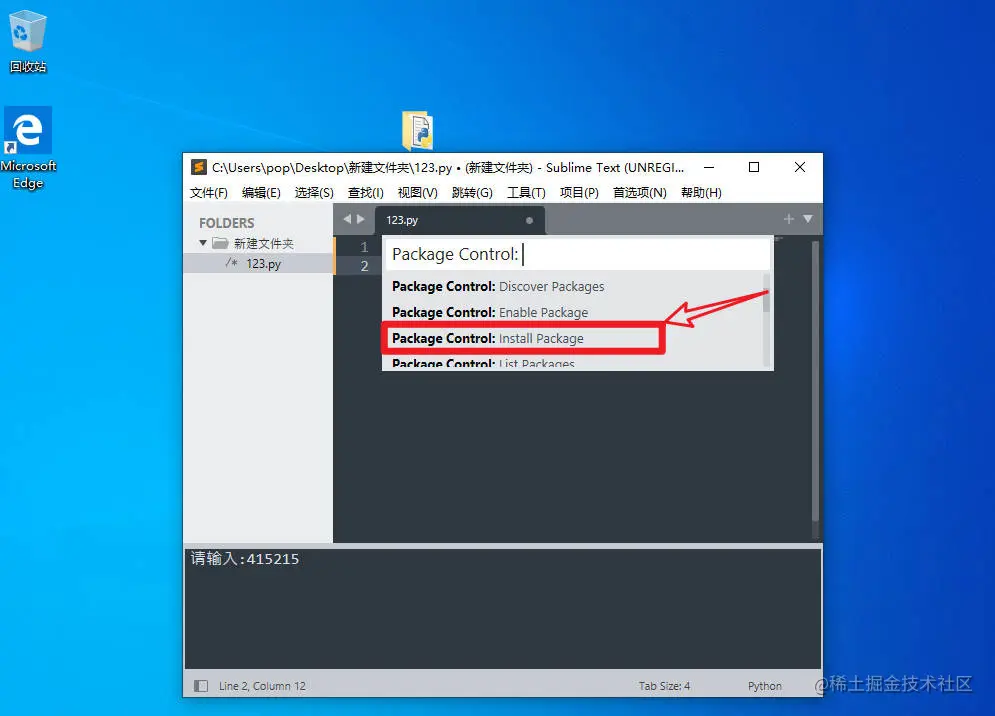
Task: Open the 首选项(N) menu
Action: 640,192
